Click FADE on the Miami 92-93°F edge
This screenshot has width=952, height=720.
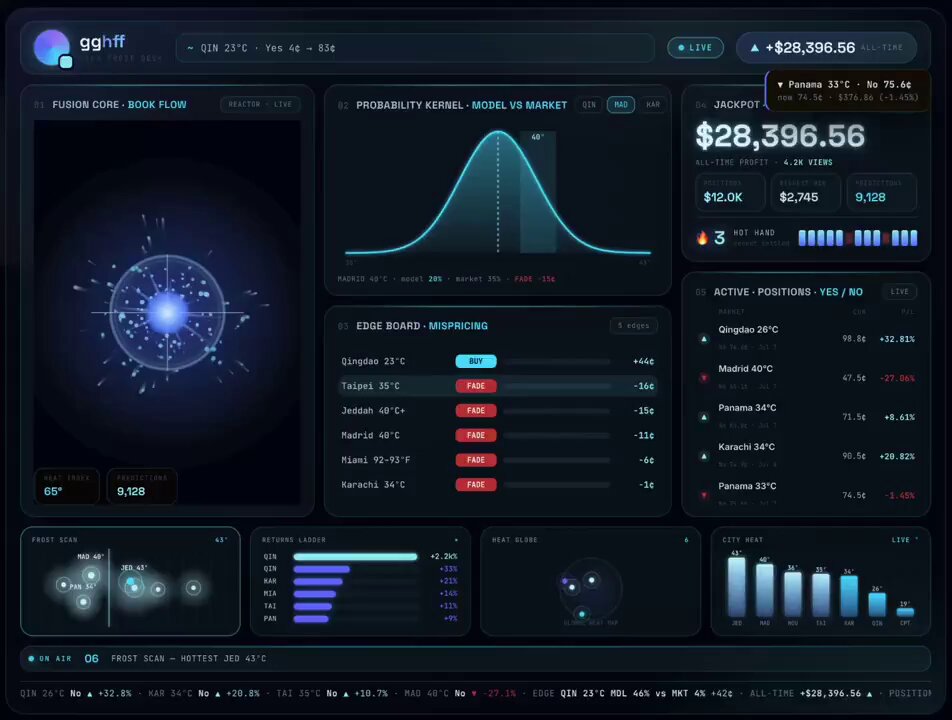(476, 460)
